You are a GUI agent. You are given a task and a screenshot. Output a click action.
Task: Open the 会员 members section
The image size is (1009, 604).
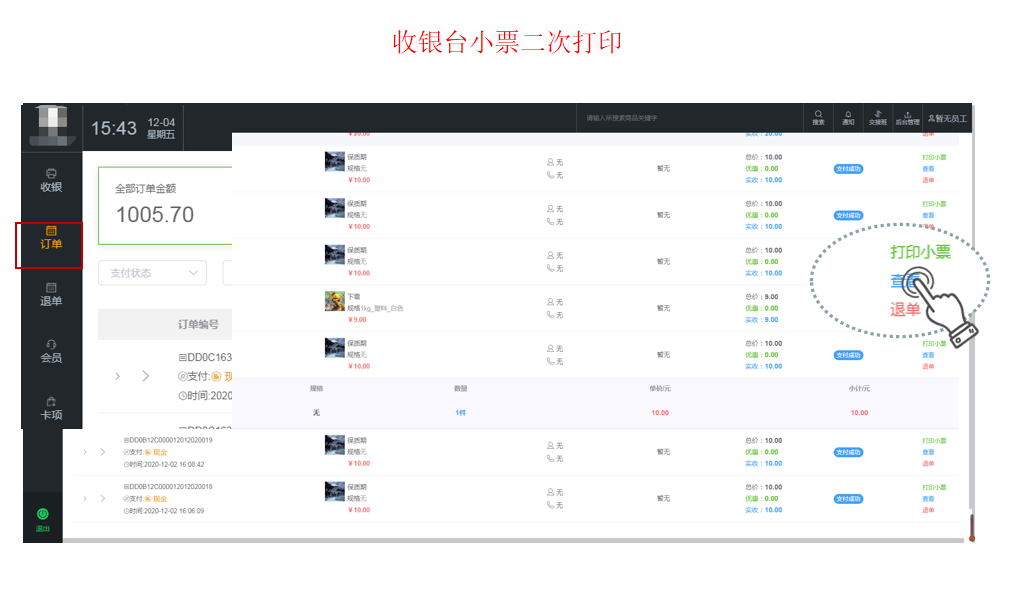pyautogui.click(x=51, y=351)
